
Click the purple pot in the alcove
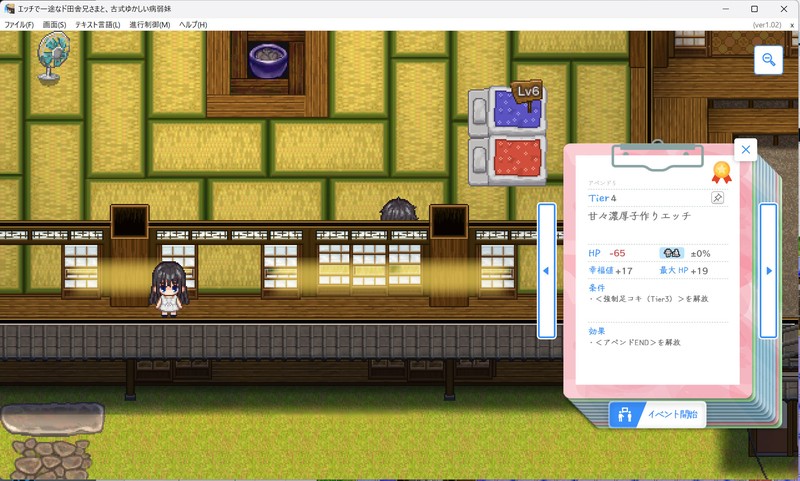coord(267,58)
